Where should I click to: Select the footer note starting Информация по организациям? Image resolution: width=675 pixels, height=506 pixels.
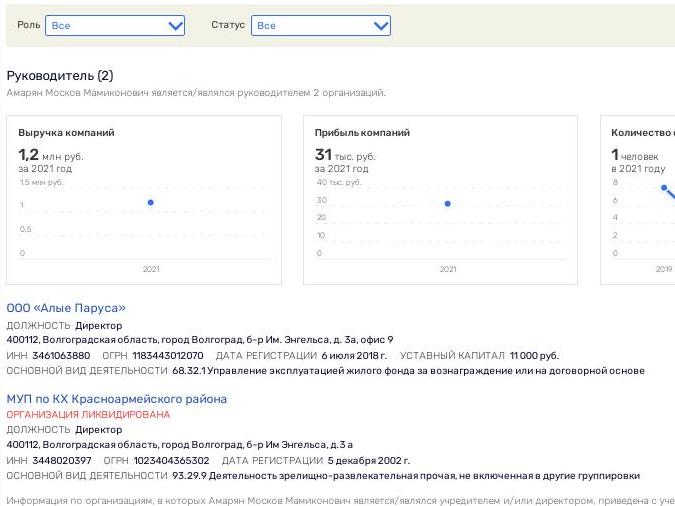click(x=341, y=500)
